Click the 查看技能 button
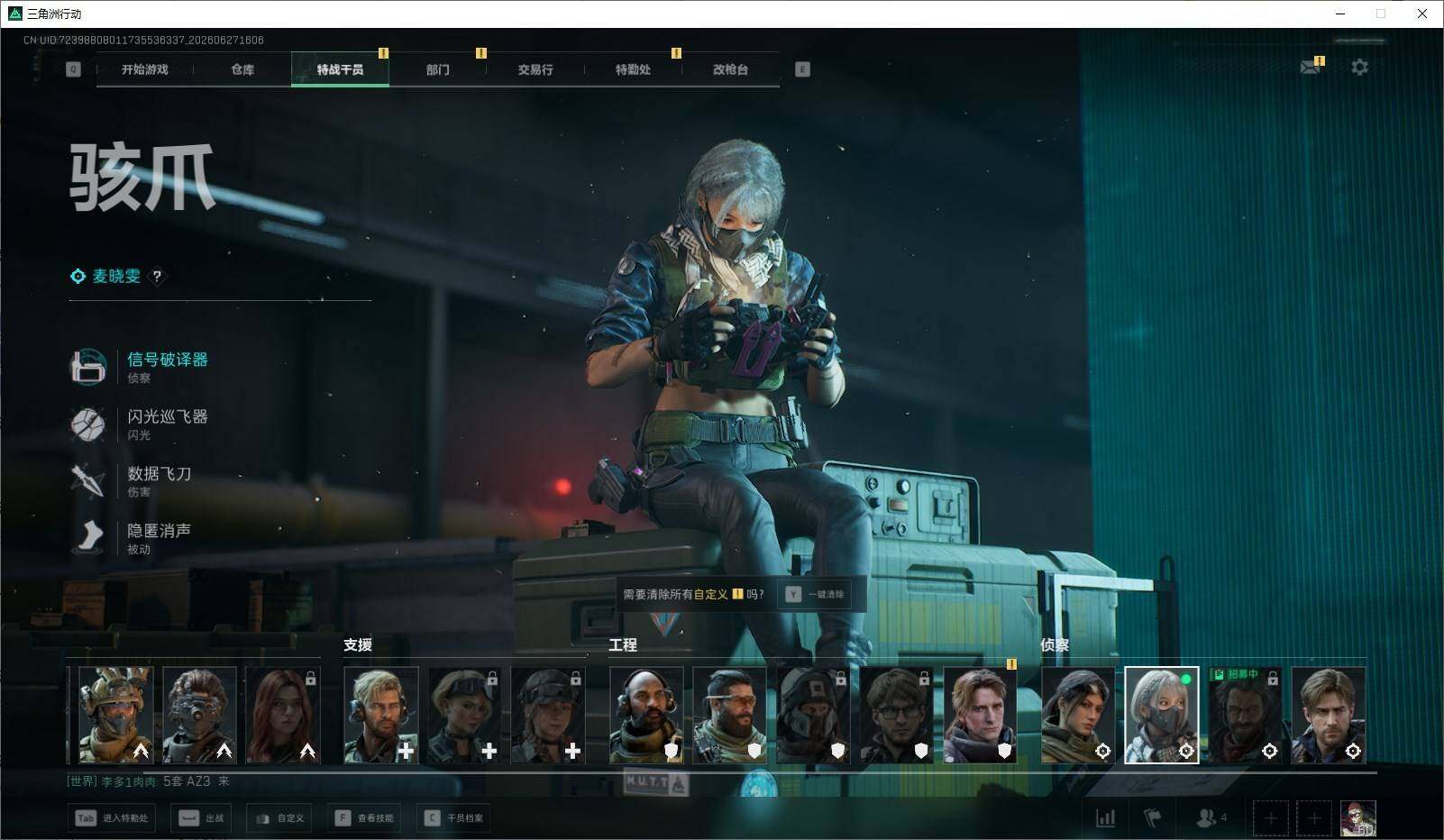Image resolution: width=1444 pixels, height=840 pixels. [x=365, y=817]
